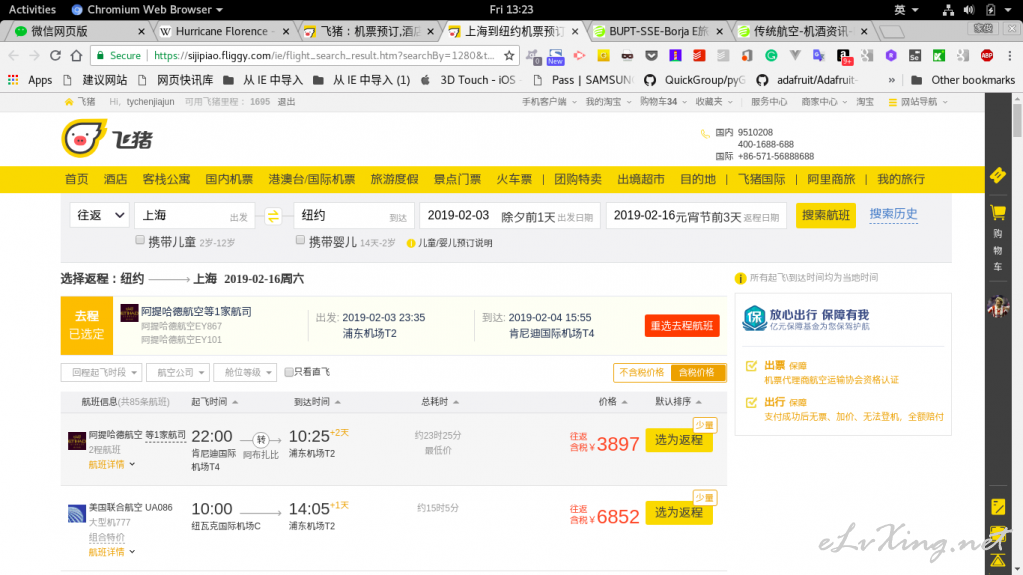The width and height of the screenshot is (1023, 575).
Task: Click the Etihad airline logo in first result
Action: tap(77, 441)
